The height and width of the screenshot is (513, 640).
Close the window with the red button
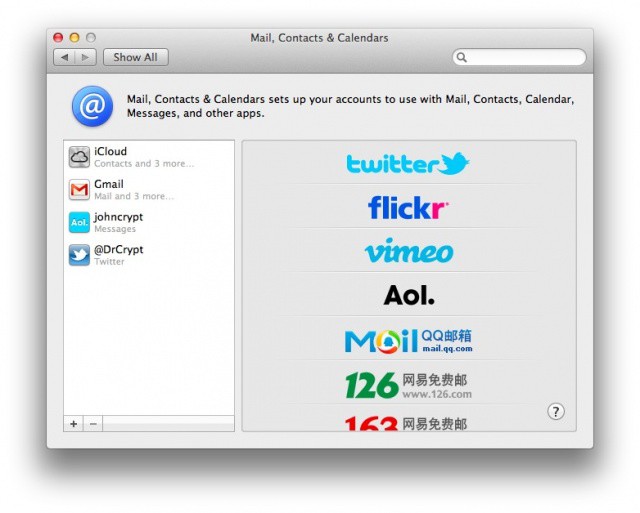point(58,38)
